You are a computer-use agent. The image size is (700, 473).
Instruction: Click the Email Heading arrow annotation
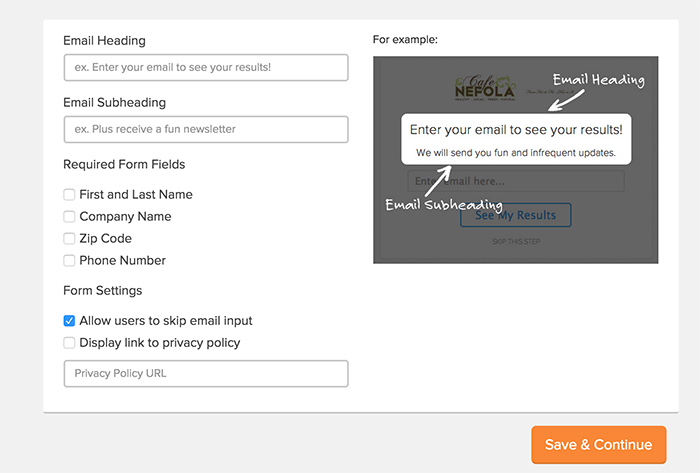566,100
